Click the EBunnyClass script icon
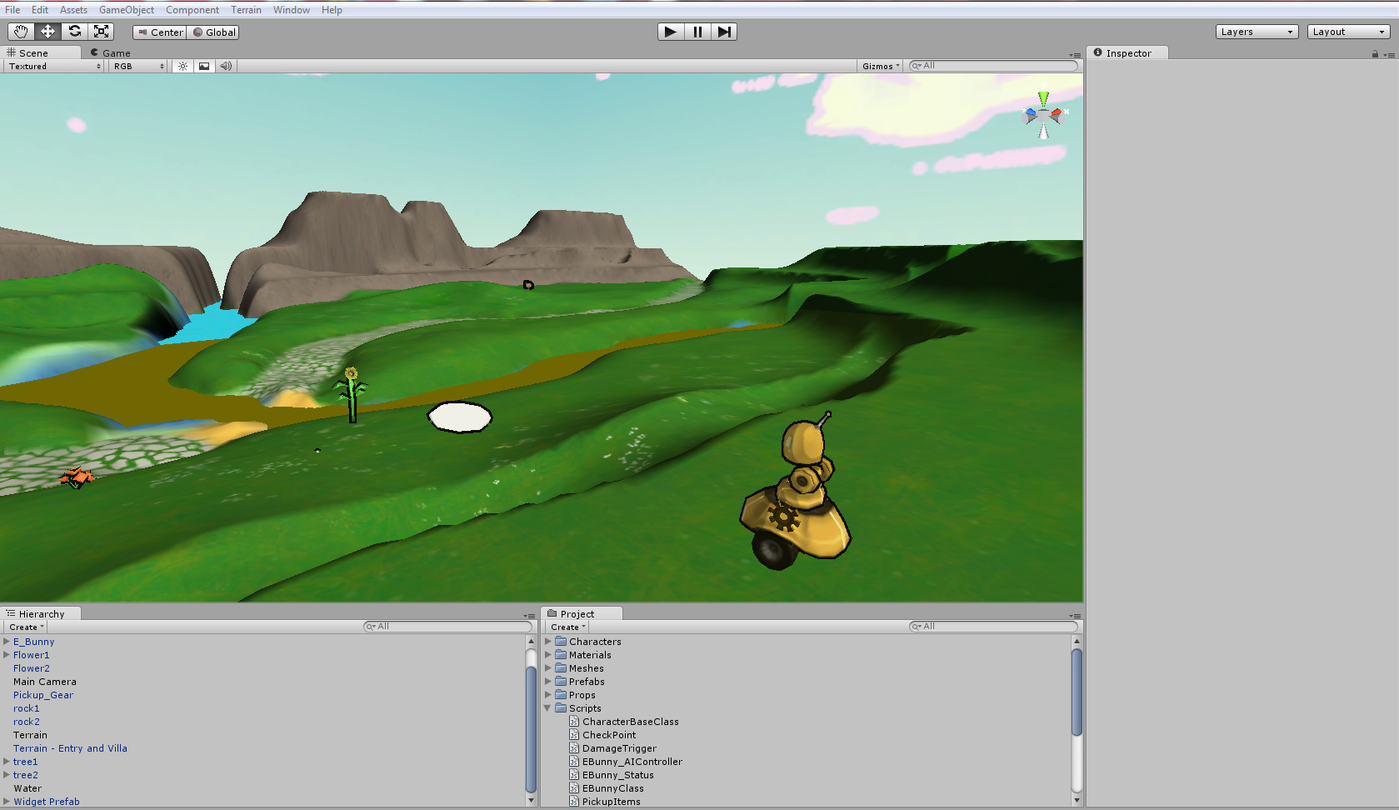Image resolution: width=1399 pixels, height=810 pixels. pos(574,788)
